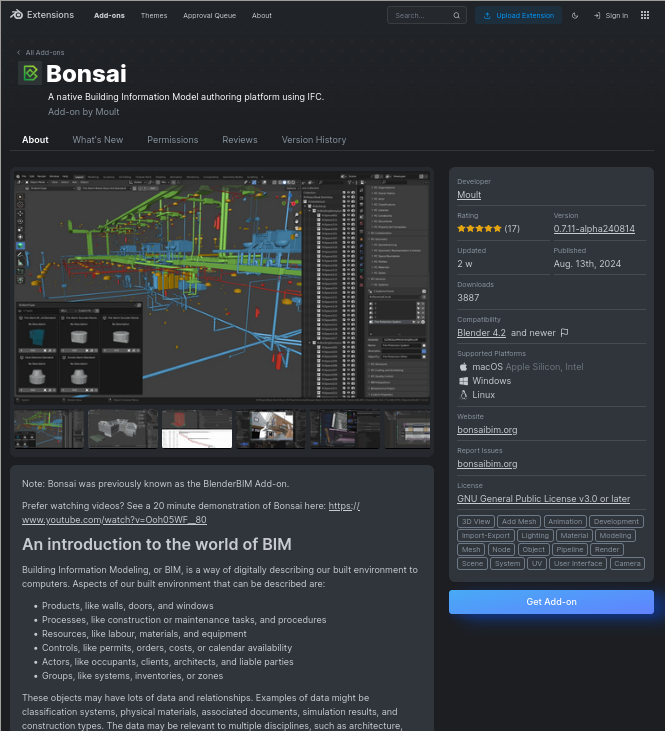Click the Animation tag
Screen dimensions: 665x731
pyautogui.click(x=565, y=522)
